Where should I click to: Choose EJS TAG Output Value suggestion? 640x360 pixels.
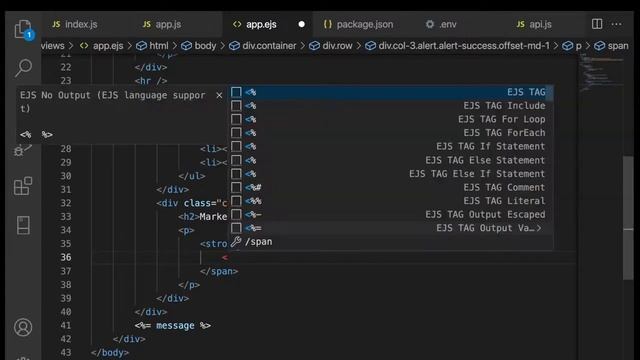click(x=391, y=228)
